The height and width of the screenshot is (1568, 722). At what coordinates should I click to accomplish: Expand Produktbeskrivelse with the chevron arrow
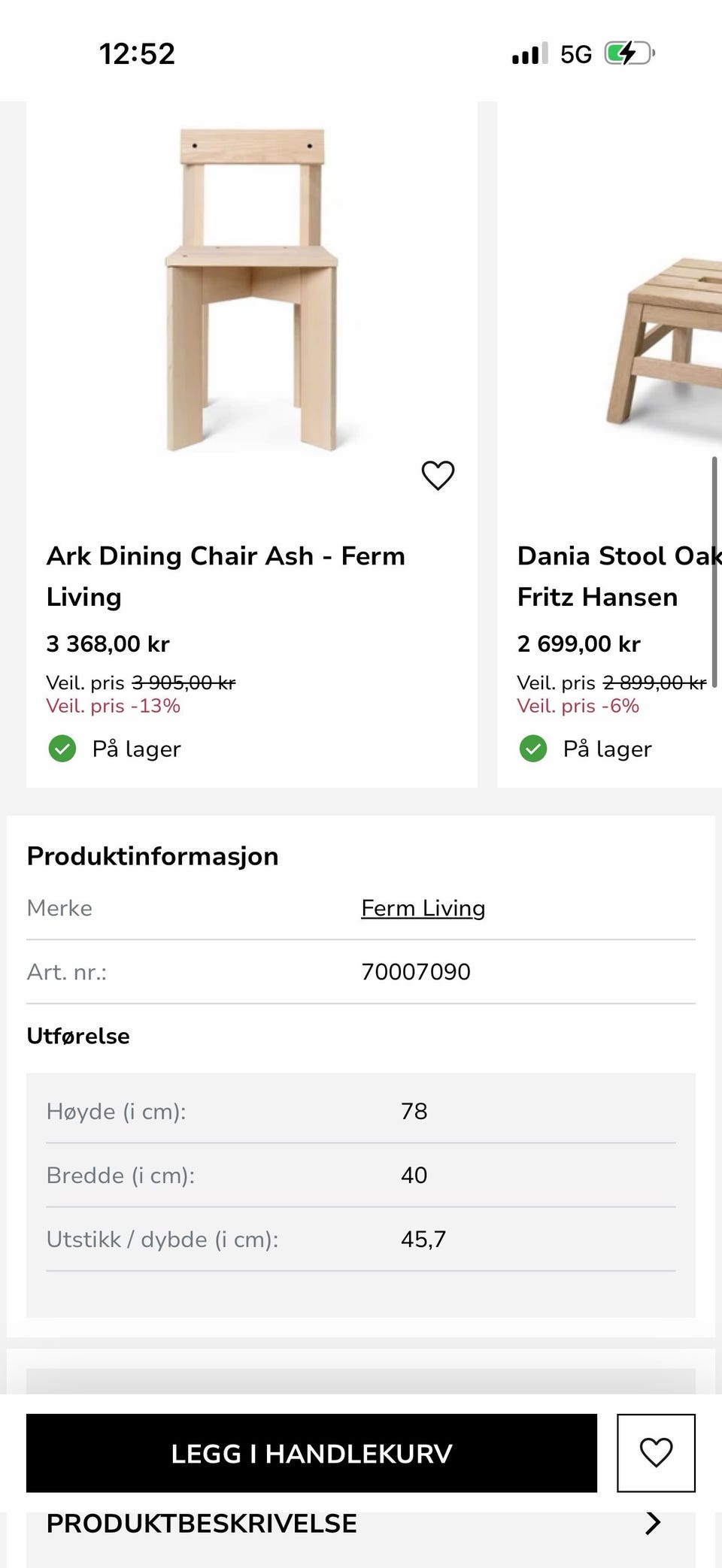(653, 1522)
